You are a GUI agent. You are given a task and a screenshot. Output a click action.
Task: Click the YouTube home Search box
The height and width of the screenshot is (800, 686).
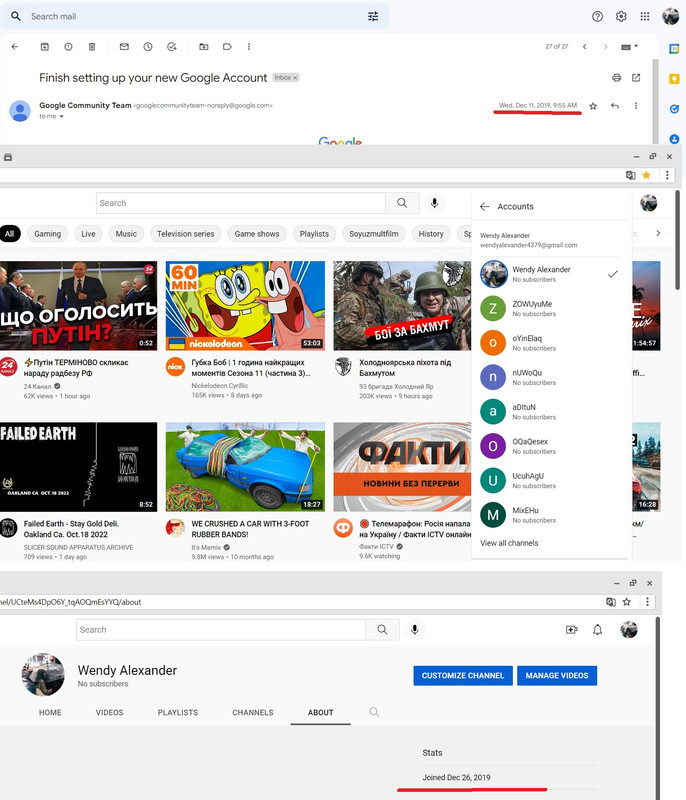pos(240,203)
